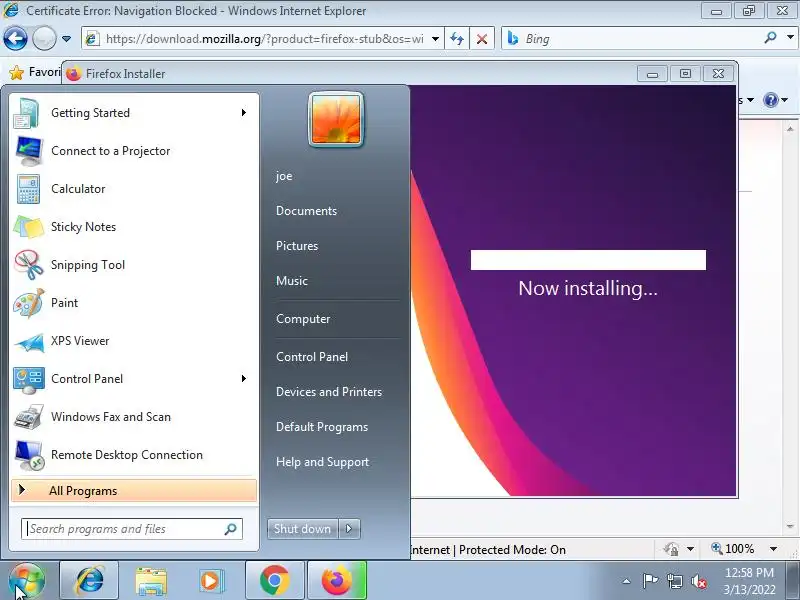Open joe's user folder
This screenshot has height=600, width=800.
[x=284, y=176]
